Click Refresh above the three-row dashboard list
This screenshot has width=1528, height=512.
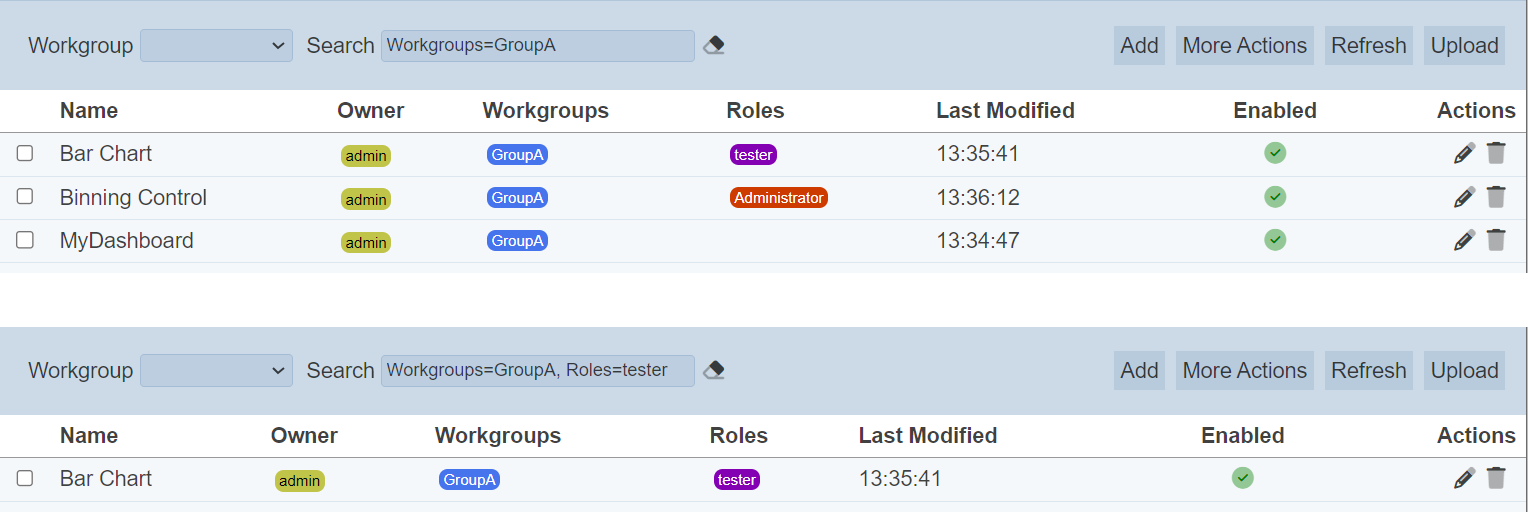pyautogui.click(x=1368, y=46)
